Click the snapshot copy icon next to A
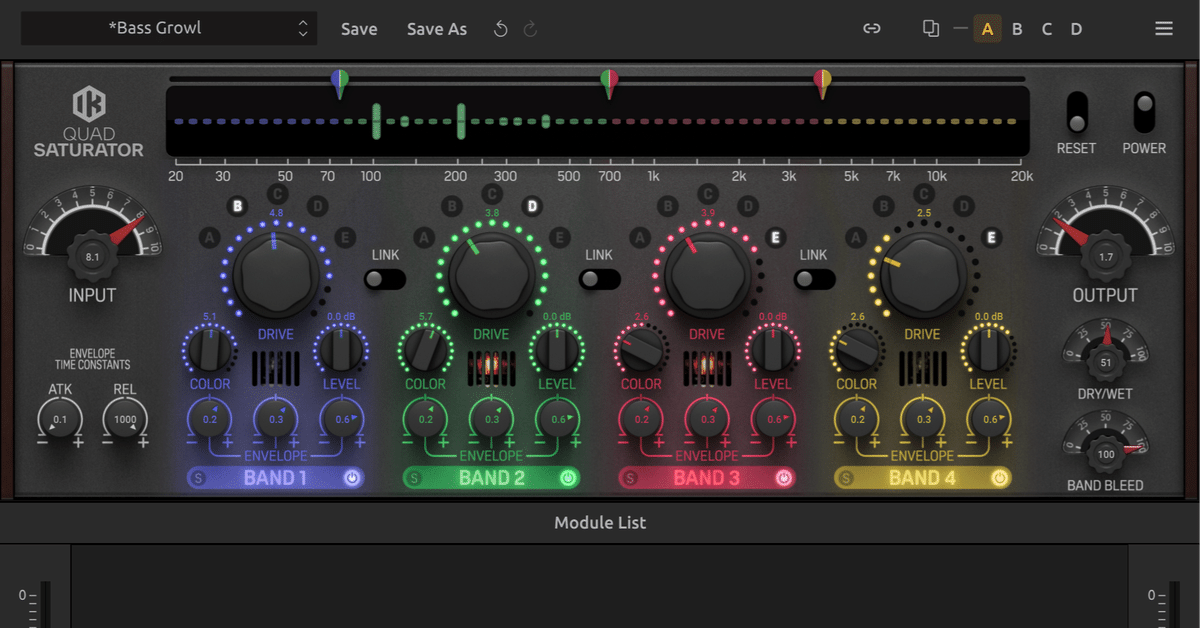Image resolution: width=1200 pixels, height=628 pixels. [930, 29]
